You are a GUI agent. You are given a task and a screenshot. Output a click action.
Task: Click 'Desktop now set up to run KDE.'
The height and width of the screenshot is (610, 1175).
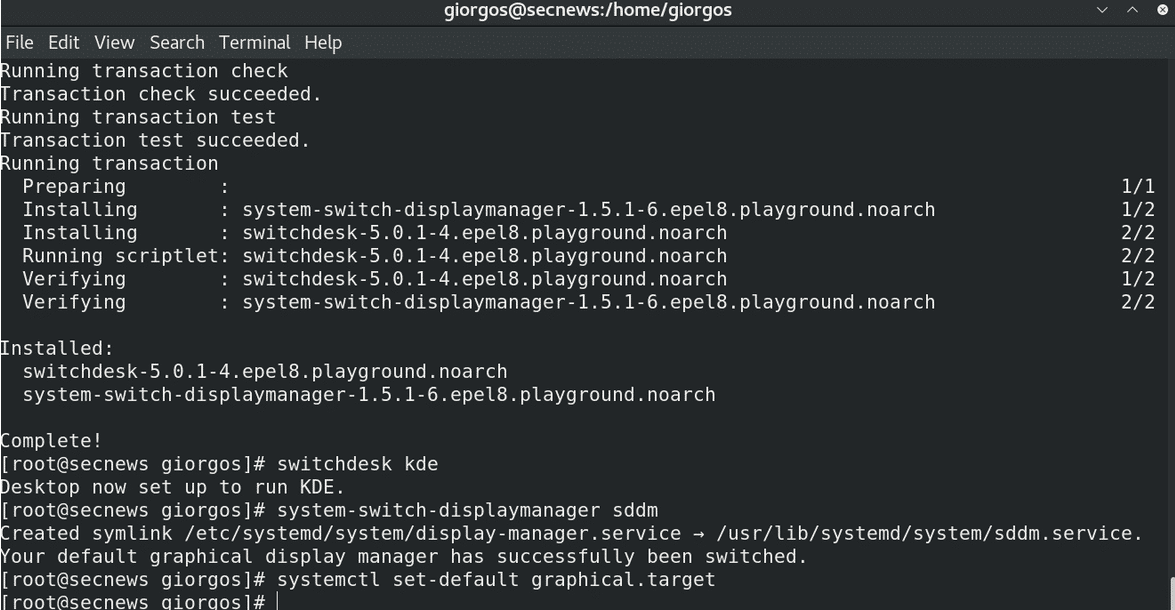coord(172,487)
